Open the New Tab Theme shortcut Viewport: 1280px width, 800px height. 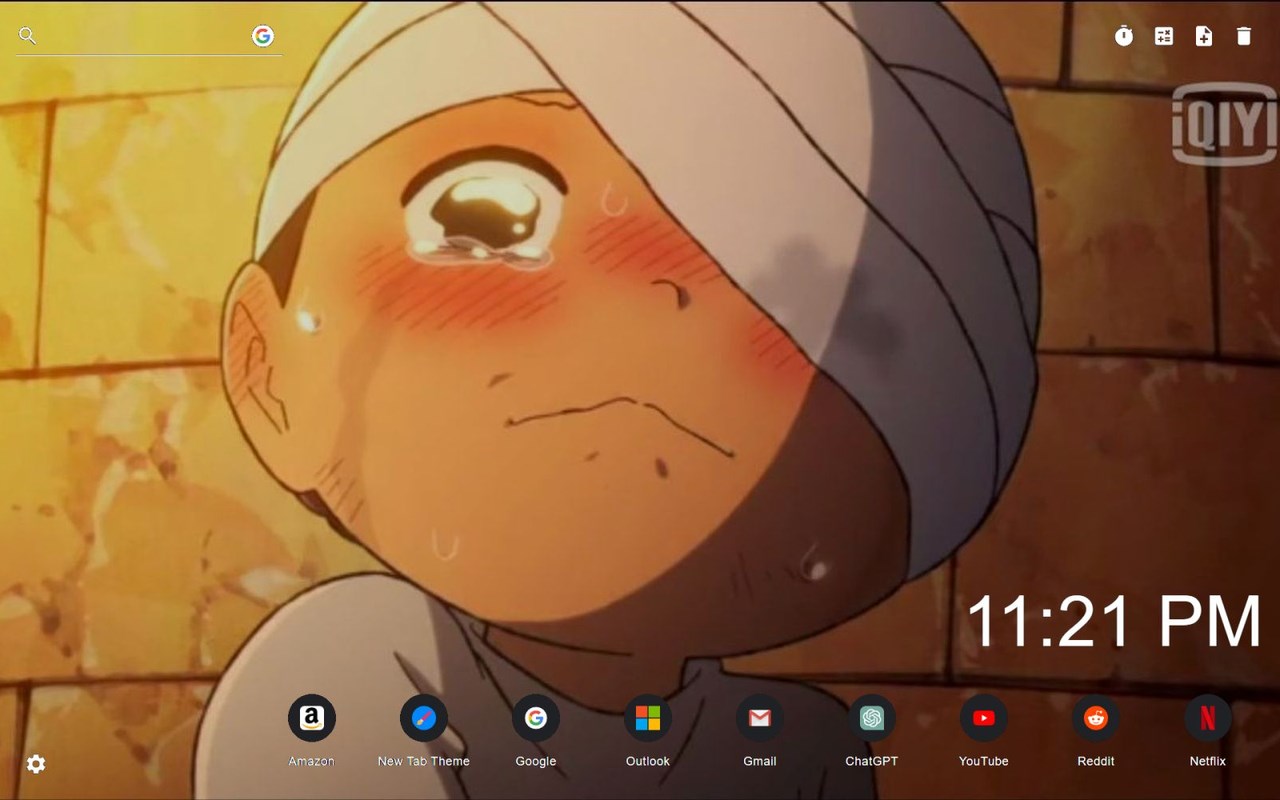(424, 718)
